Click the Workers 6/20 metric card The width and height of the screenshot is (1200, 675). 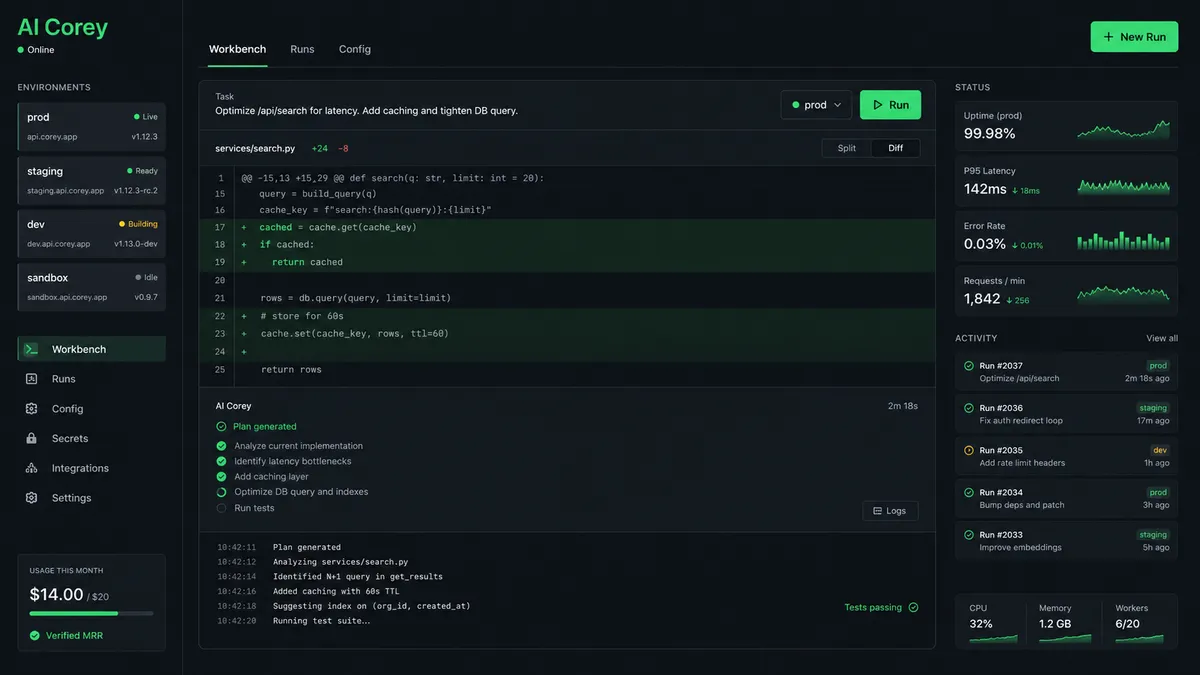point(1141,622)
